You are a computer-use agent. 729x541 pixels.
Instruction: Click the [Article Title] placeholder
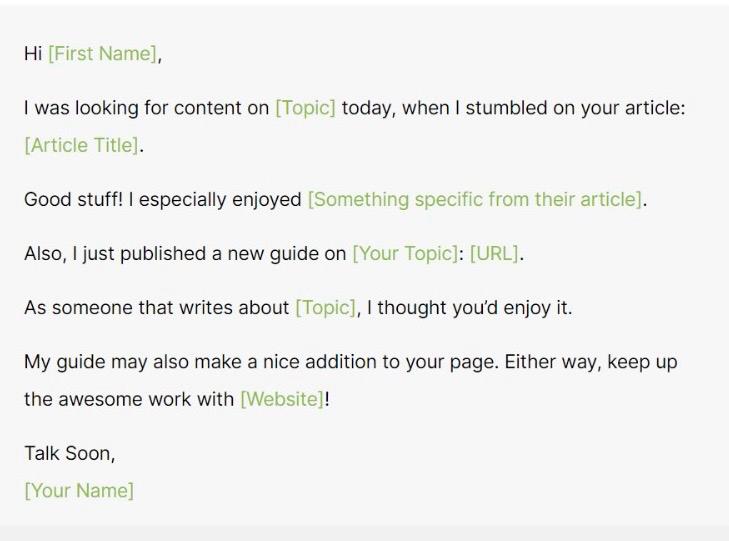(x=82, y=145)
